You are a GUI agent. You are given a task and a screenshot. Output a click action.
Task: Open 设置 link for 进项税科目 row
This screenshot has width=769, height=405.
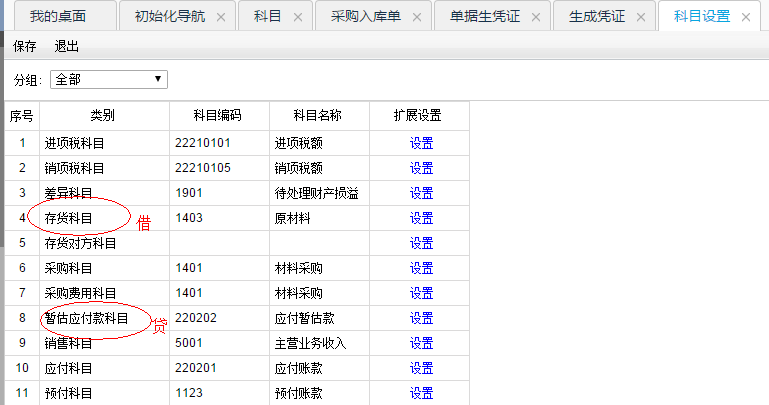click(421, 143)
